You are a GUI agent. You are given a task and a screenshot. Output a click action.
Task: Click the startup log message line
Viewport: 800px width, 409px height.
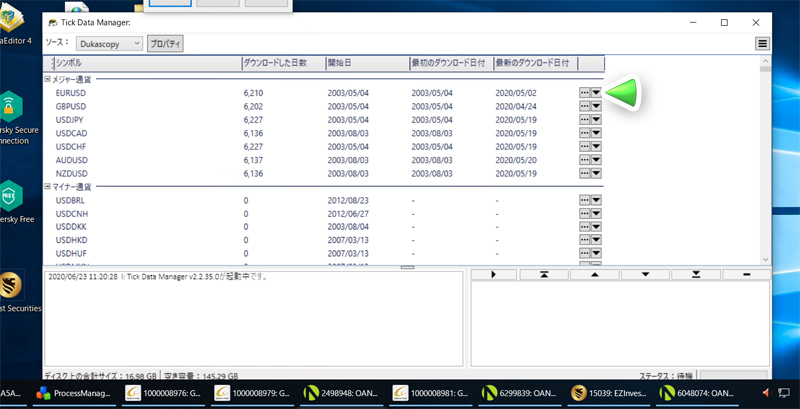click(158, 277)
